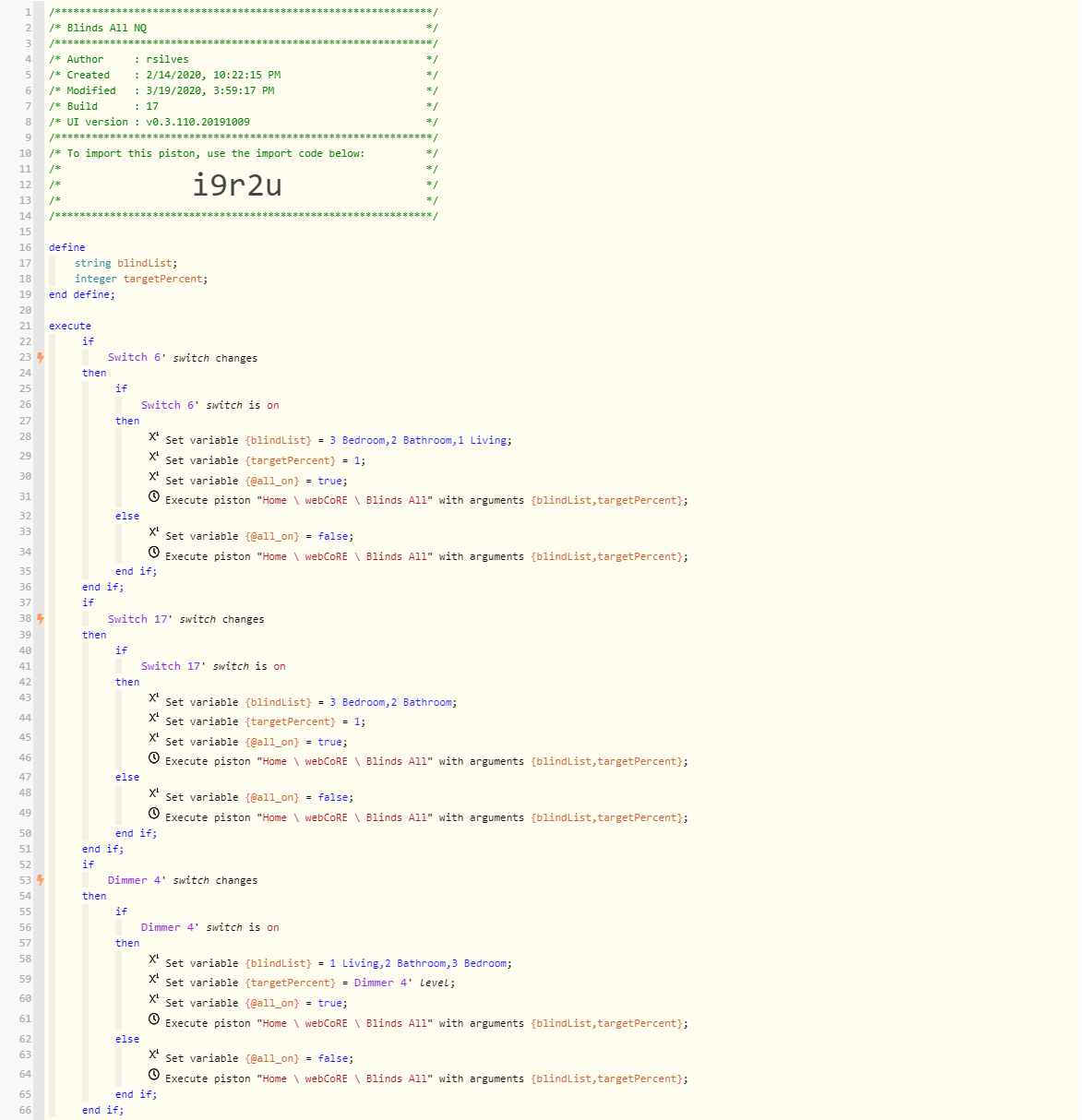Click the 'Switch 17' switch changes' condition
1087x1120 pixels.
[x=186, y=620]
